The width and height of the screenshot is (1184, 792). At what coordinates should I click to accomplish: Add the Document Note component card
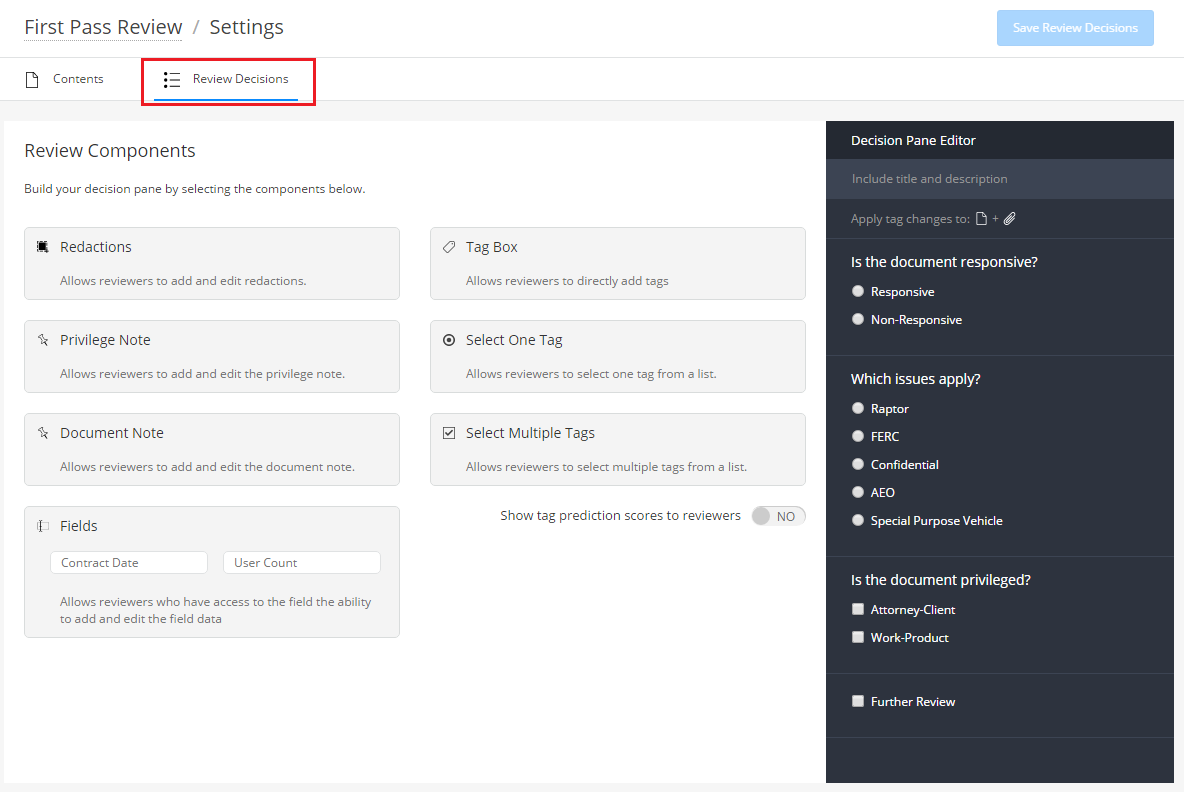tap(211, 449)
